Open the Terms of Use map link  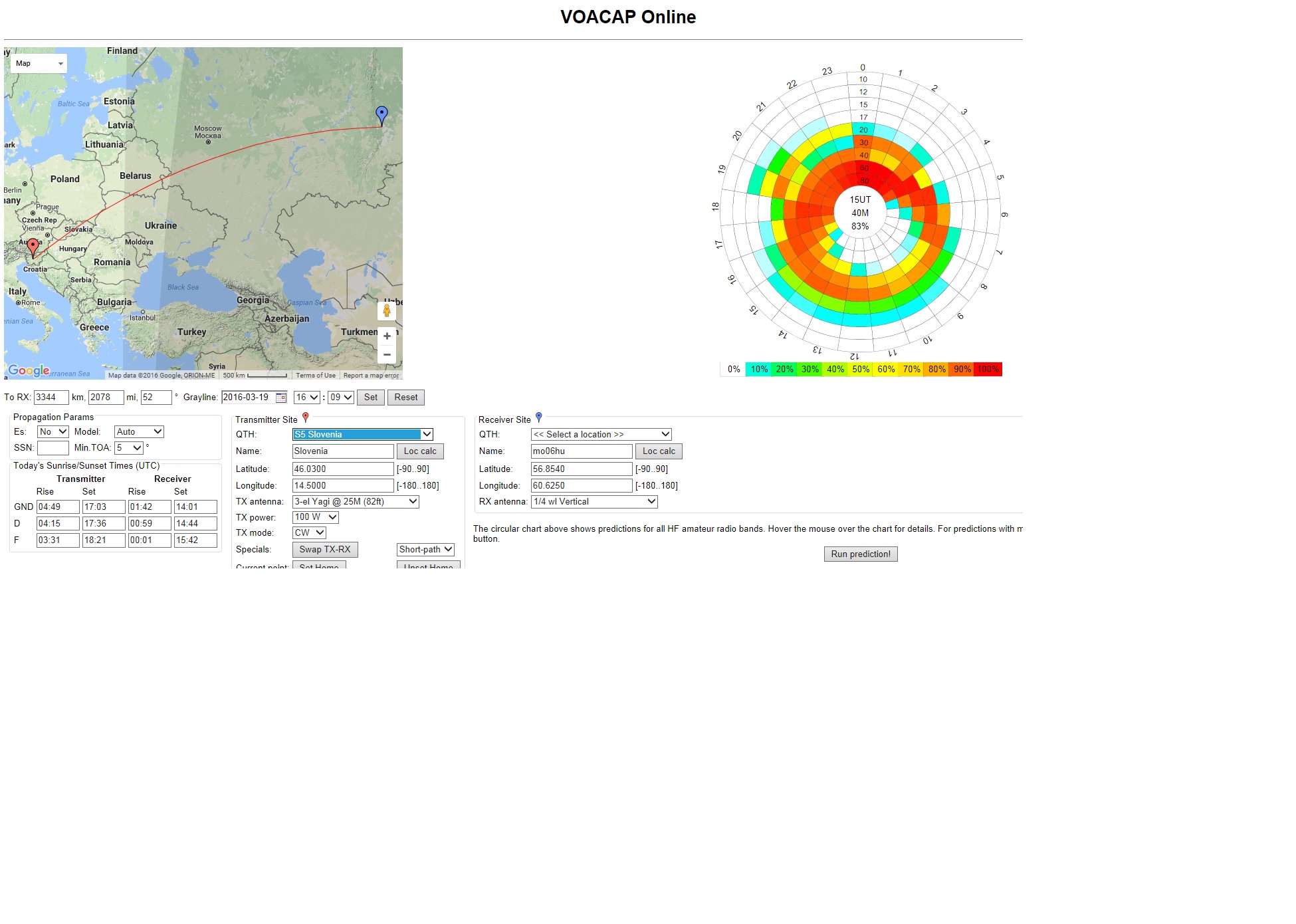click(x=316, y=376)
